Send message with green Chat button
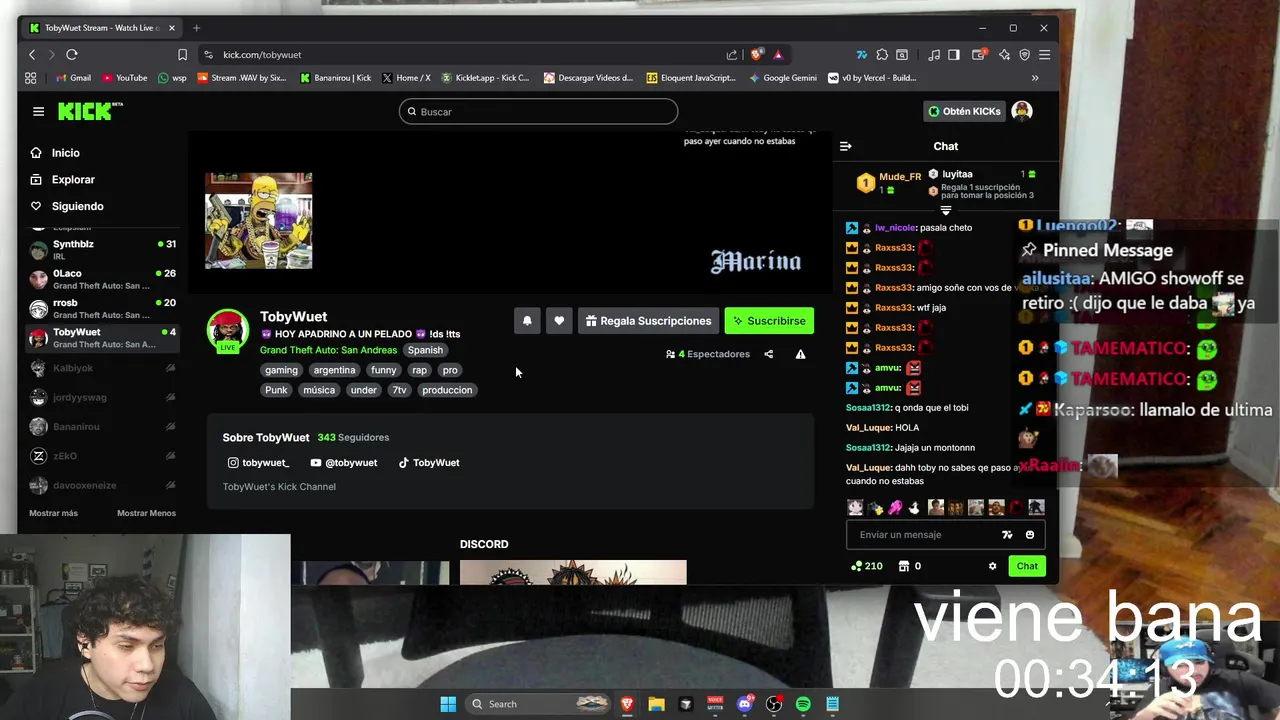The width and height of the screenshot is (1280, 720). (1027, 566)
